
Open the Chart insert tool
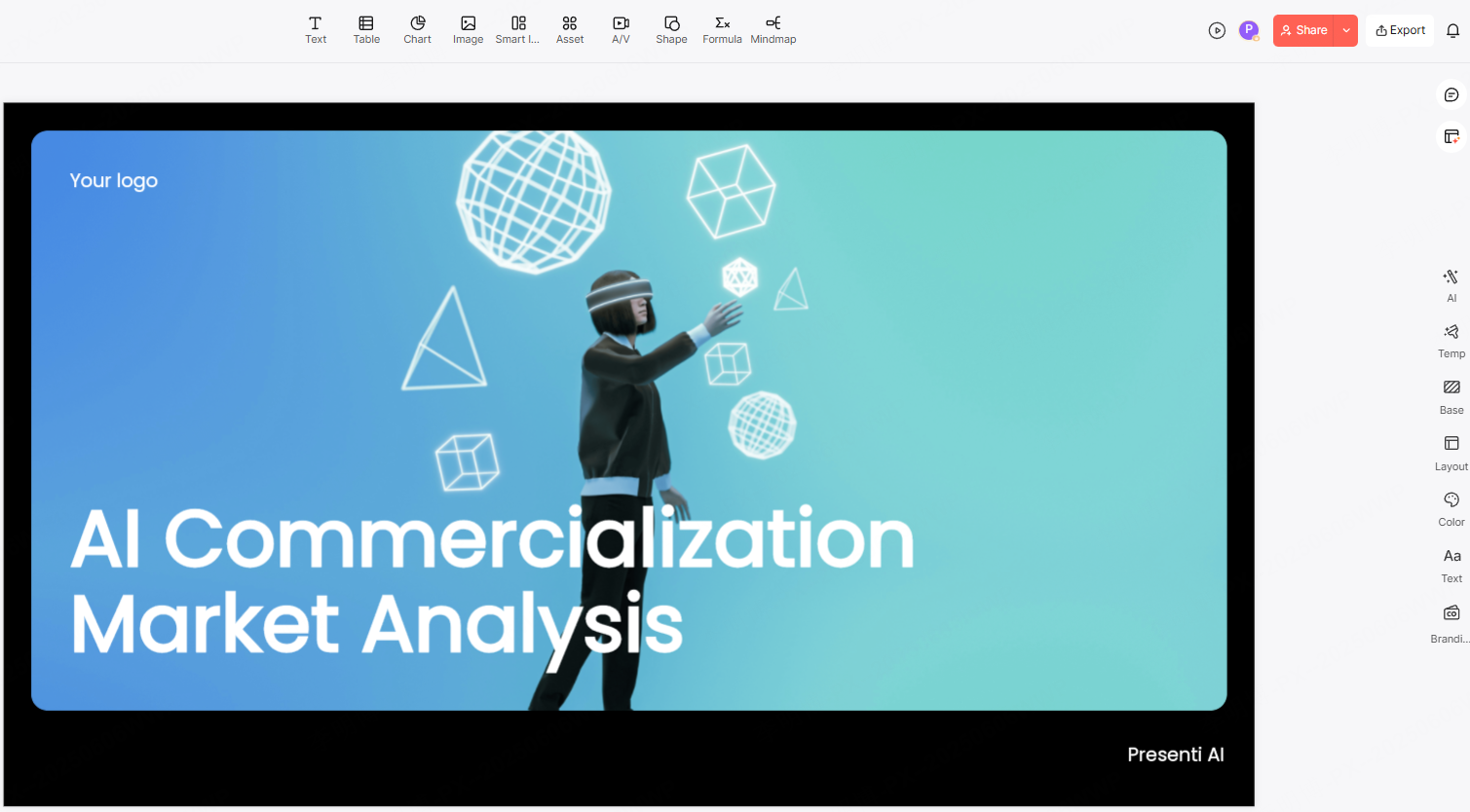(x=417, y=29)
